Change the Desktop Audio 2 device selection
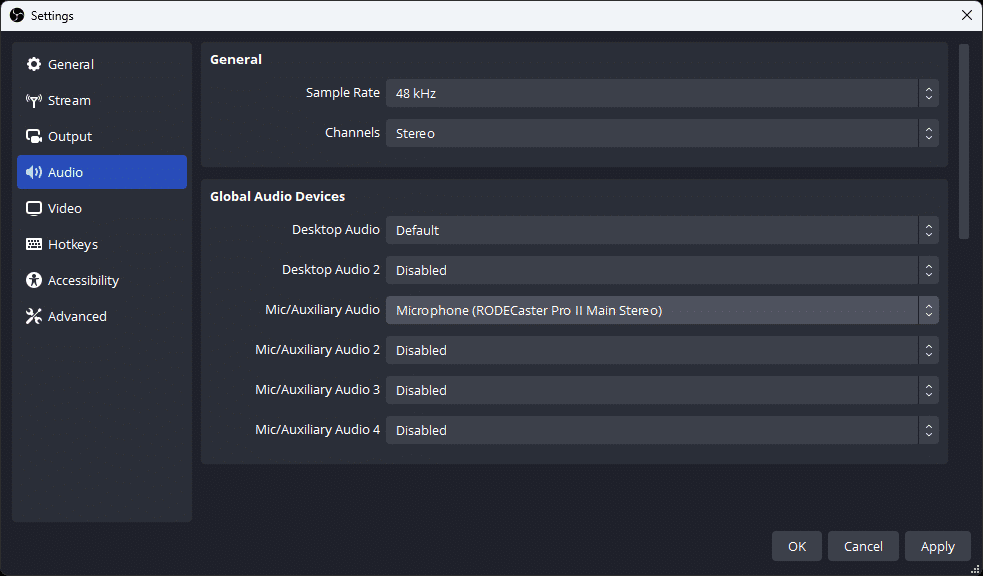This screenshot has width=983, height=576. (661, 270)
